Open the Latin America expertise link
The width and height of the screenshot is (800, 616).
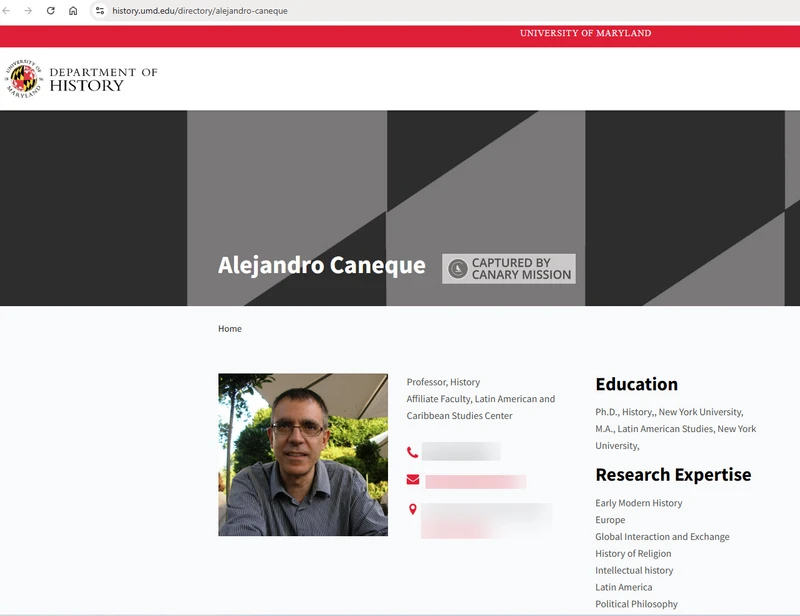[x=623, y=587]
